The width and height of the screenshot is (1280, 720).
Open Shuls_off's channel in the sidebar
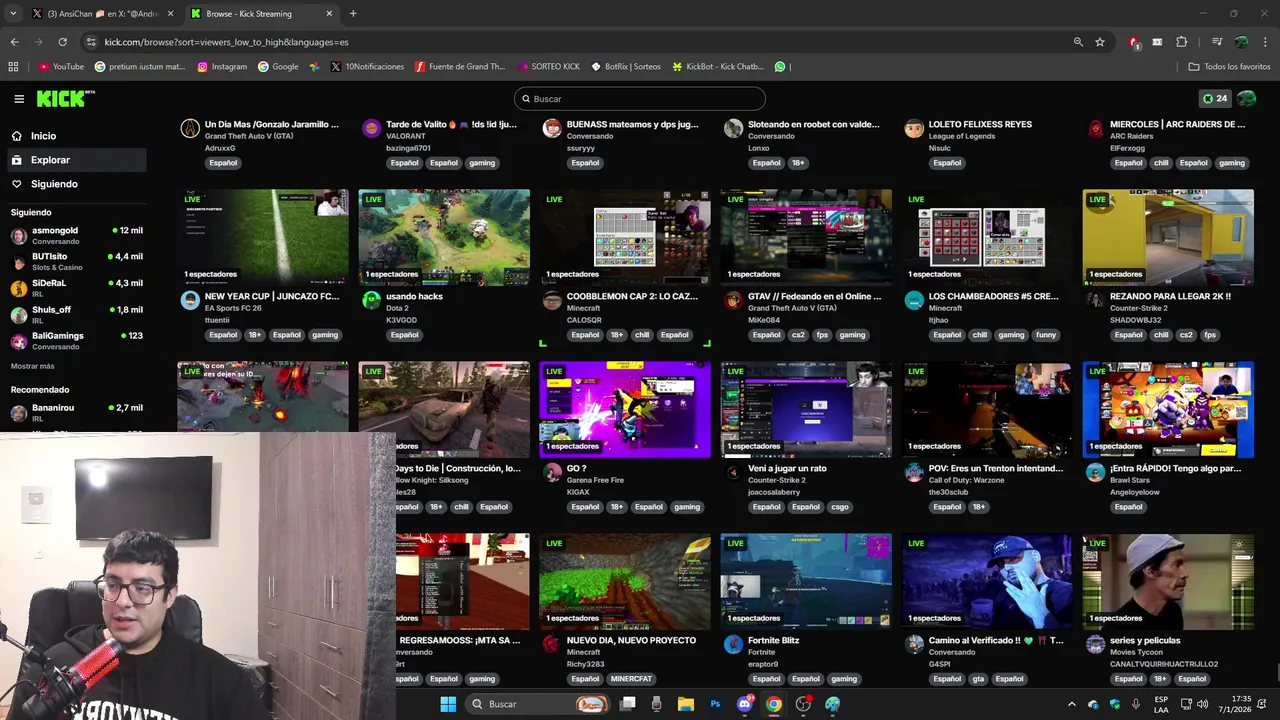click(x=76, y=314)
